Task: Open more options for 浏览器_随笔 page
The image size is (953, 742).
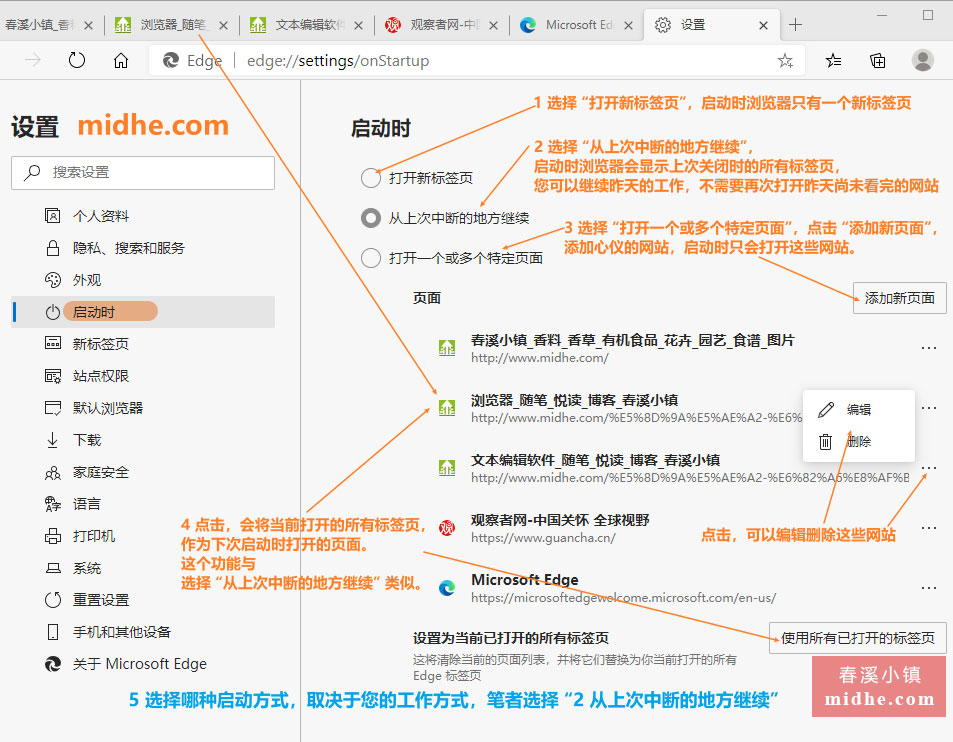Action: (929, 408)
